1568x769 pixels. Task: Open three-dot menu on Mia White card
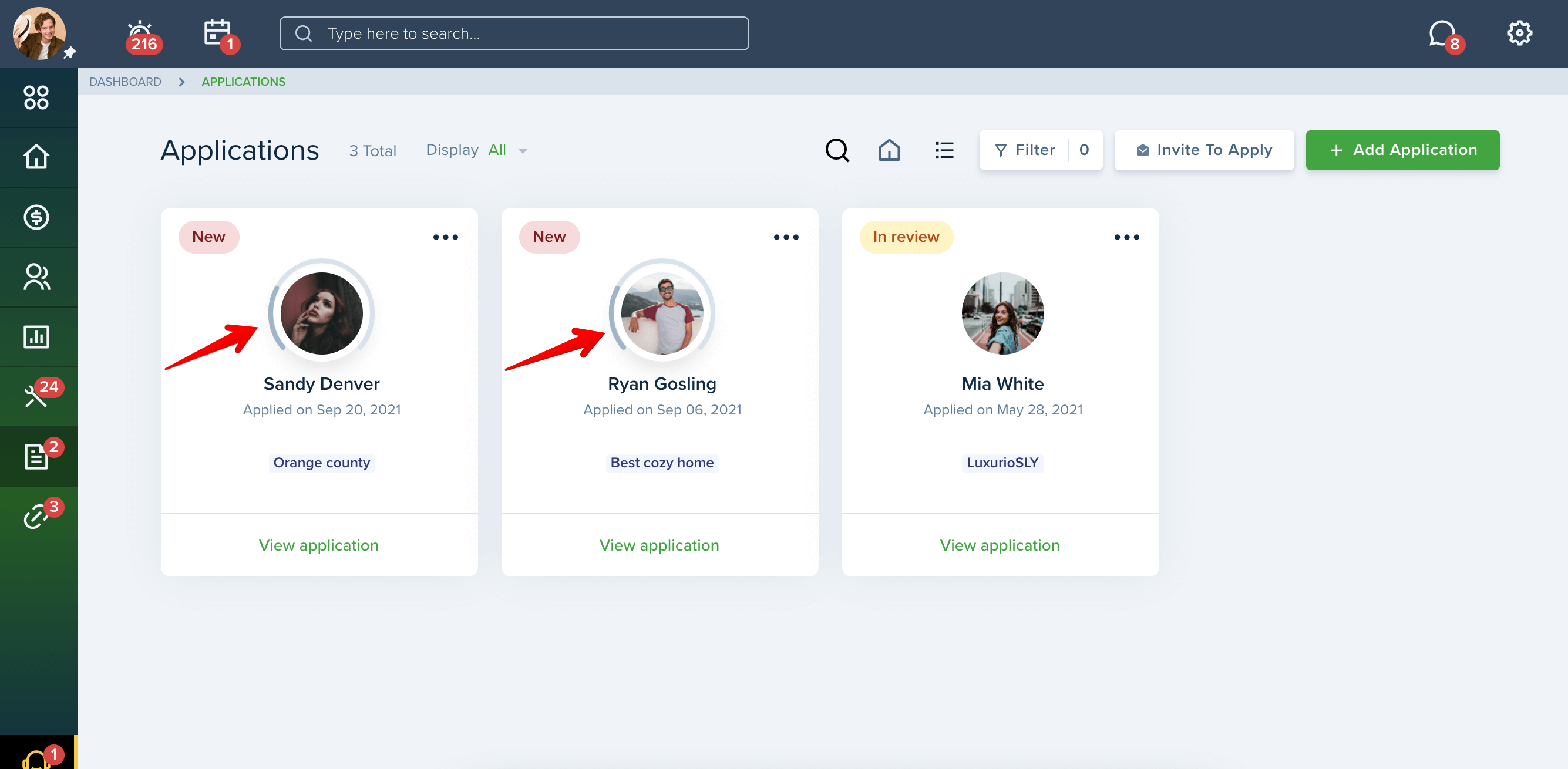pos(1127,237)
